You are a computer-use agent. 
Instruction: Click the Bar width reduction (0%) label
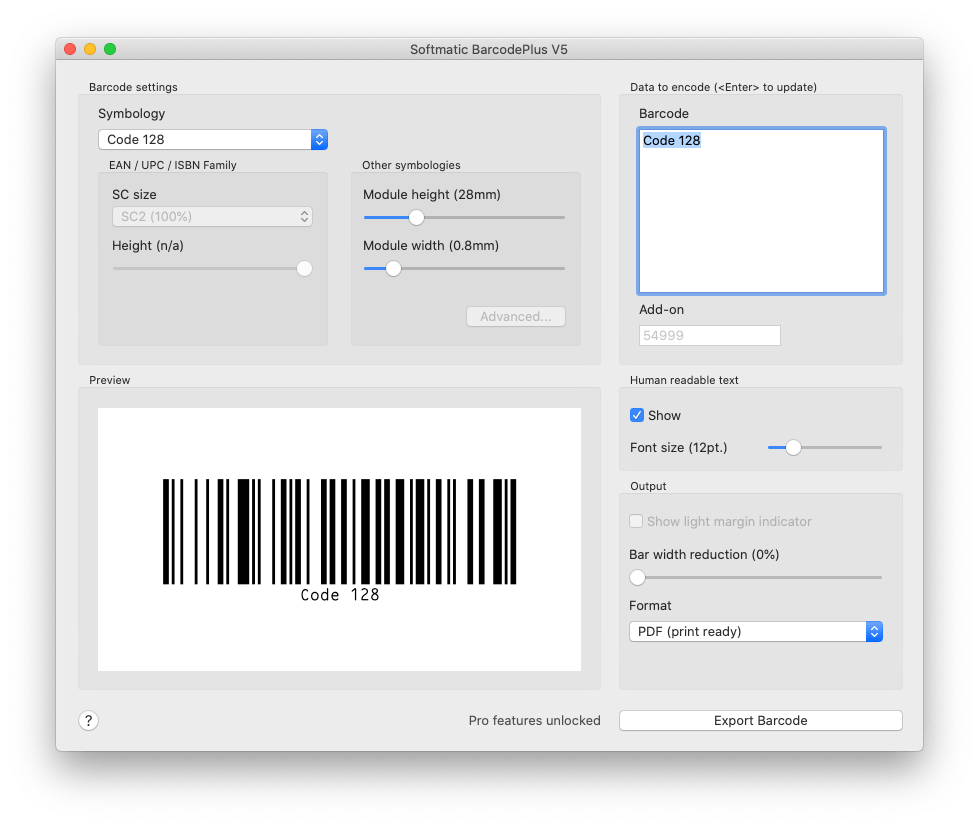point(704,555)
